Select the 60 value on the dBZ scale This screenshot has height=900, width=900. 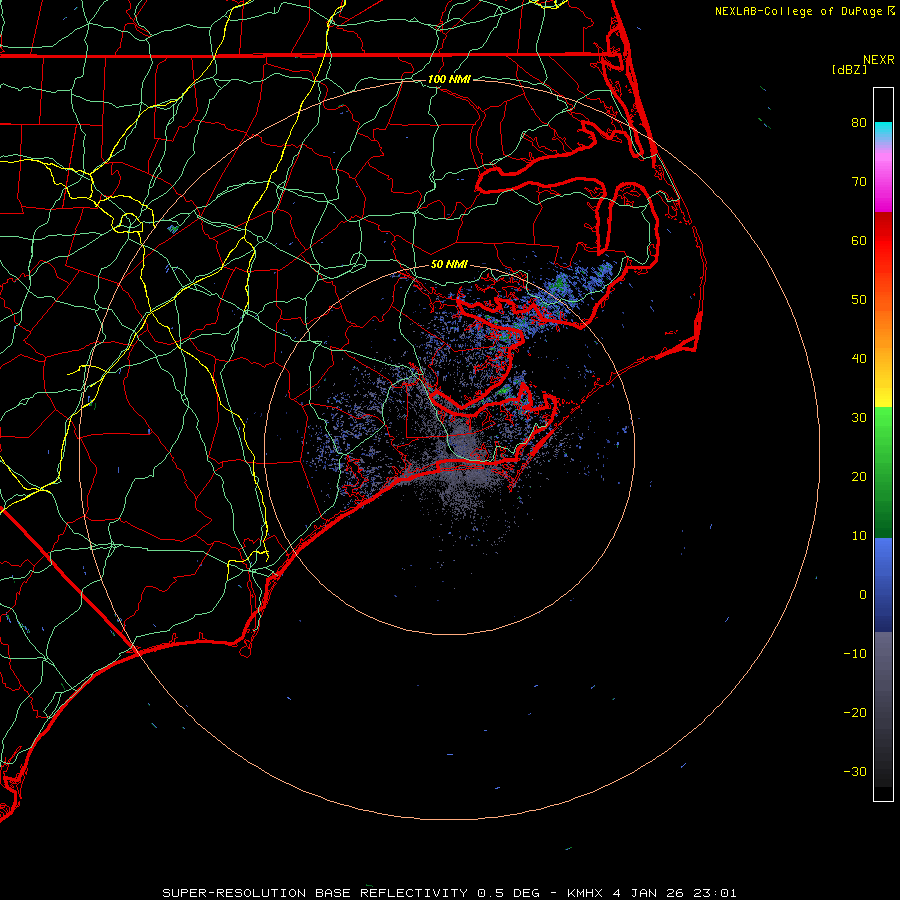(x=859, y=240)
